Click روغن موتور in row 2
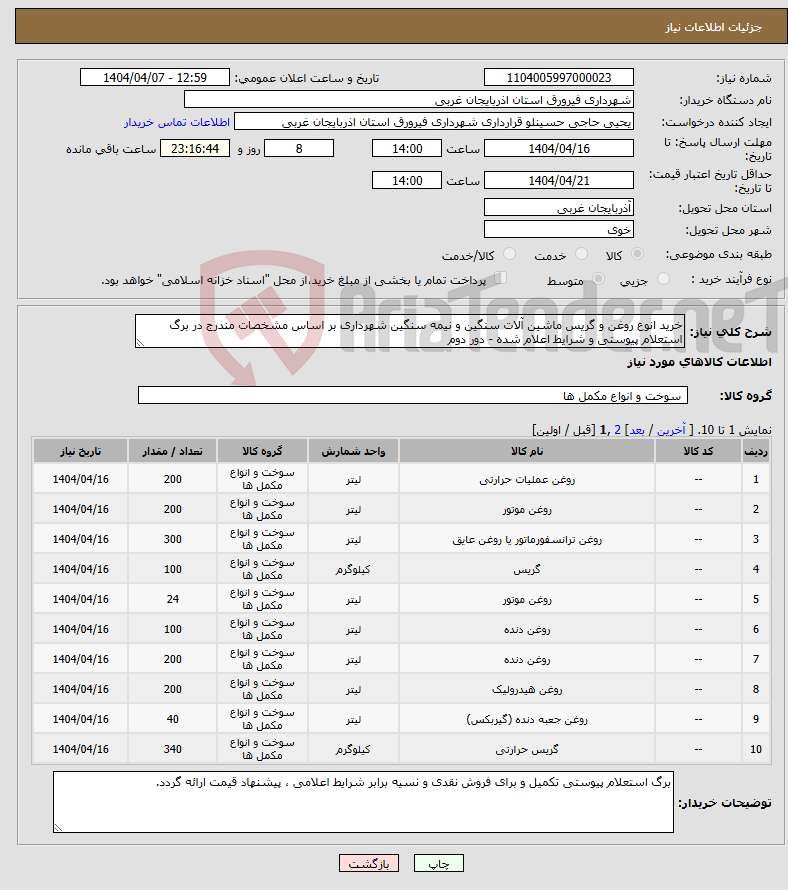This screenshot has width=788, height=890. [527, 510]
